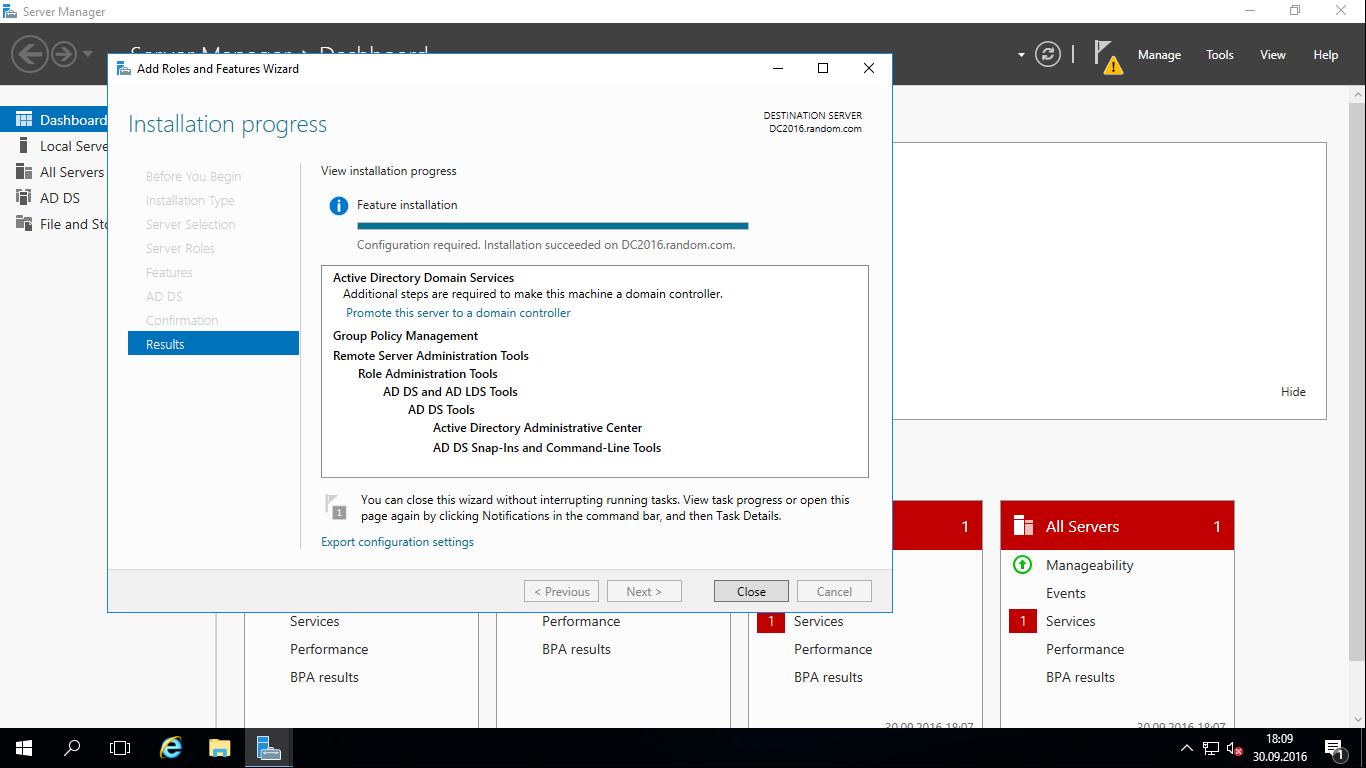Screen dimensions: 1366x768
Task: Click the network icon in system tray
Action: pos(1211,748)
